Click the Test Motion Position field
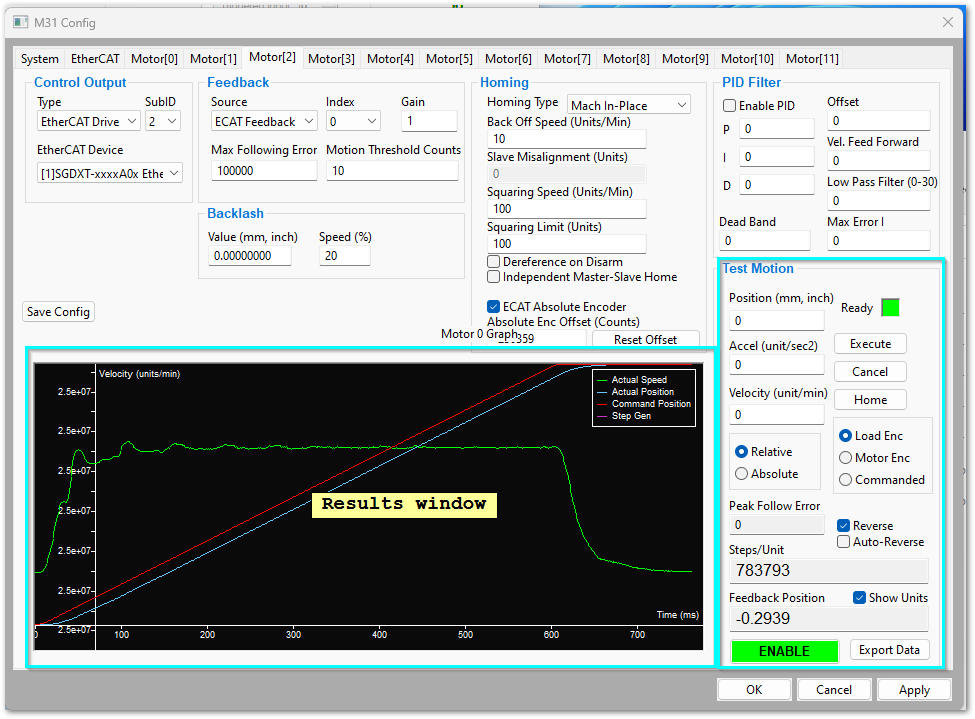The width and height of the screenshot is (975, 719). point(776,320)
